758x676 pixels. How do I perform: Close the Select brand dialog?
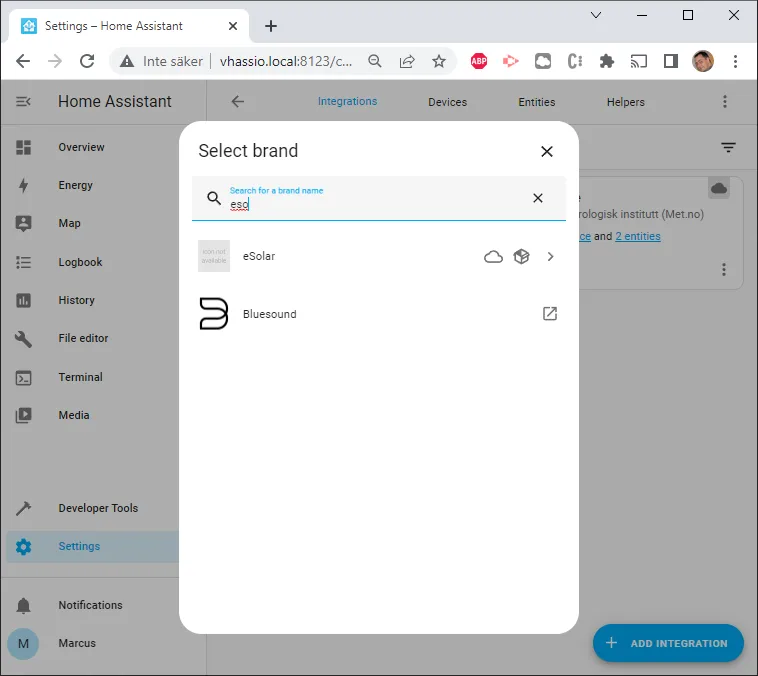[x=547, y=151]
